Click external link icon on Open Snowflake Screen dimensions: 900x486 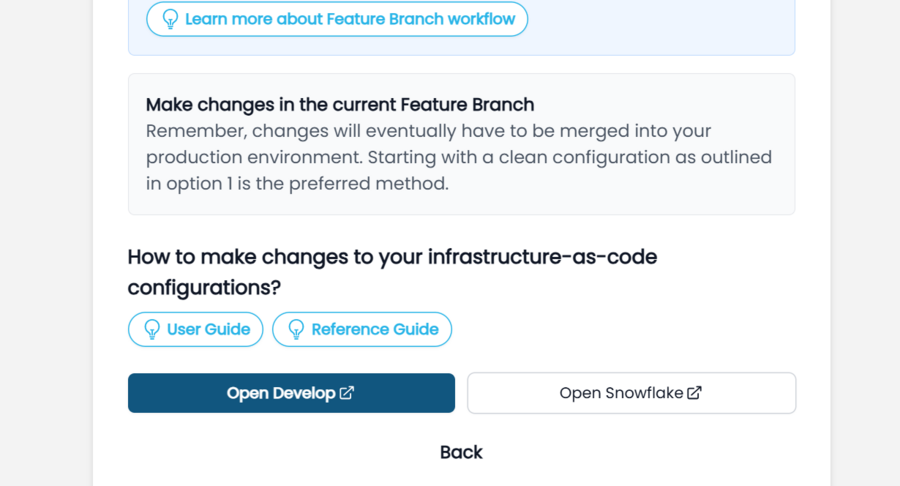pos(695,392)
